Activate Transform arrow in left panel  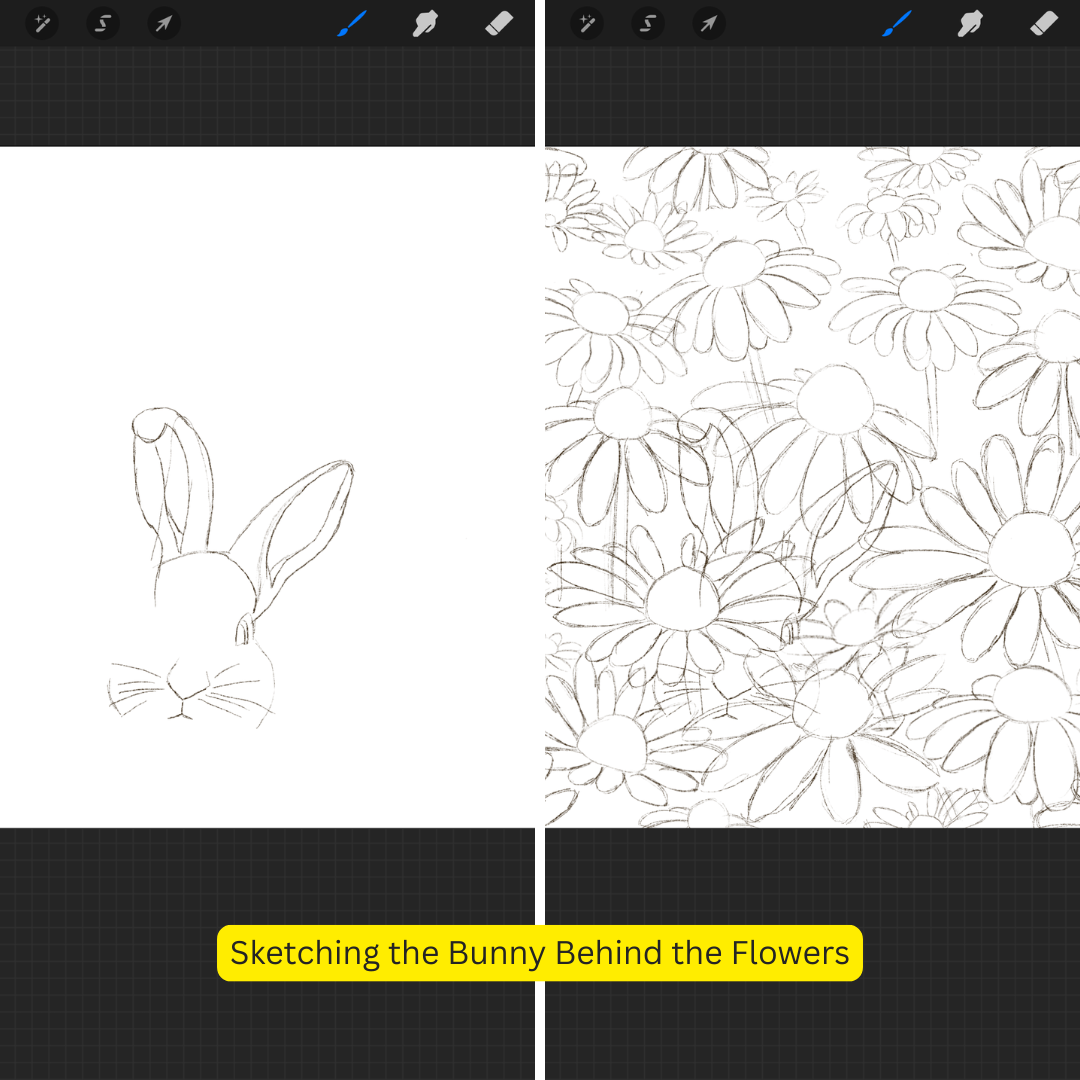pyautogui.click(x=163, y=23)
